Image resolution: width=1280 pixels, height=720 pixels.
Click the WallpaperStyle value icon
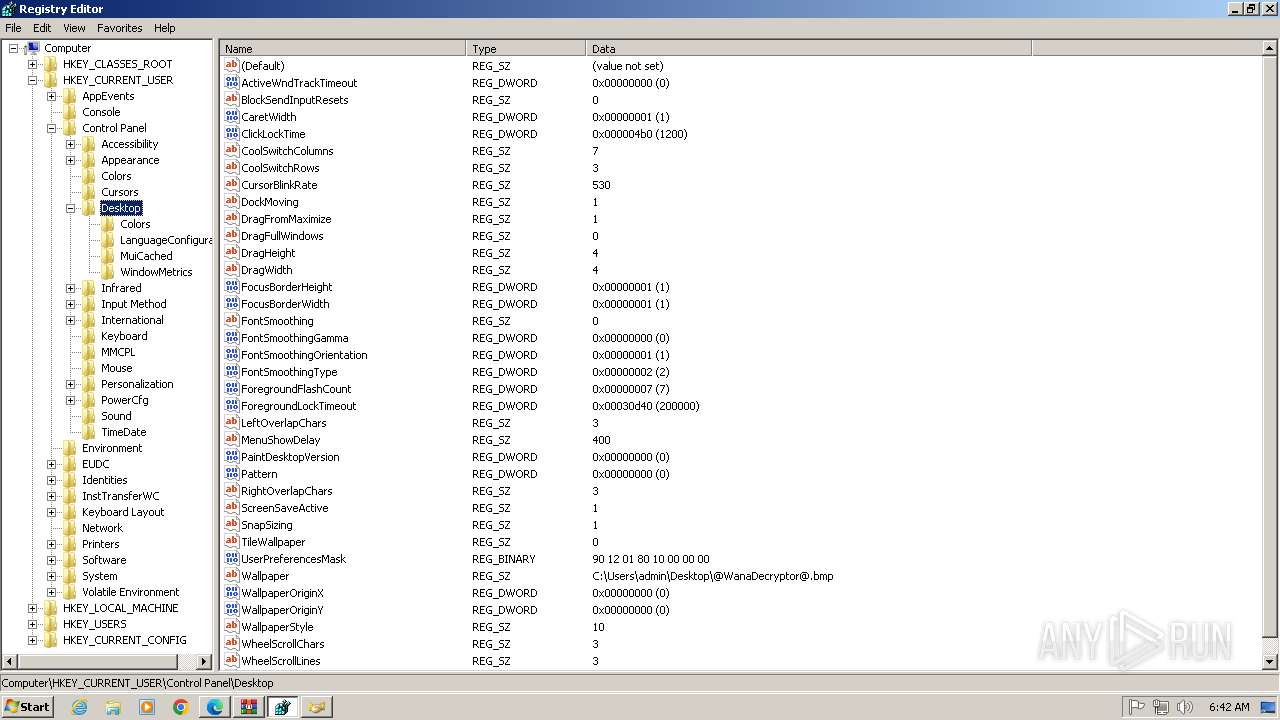point(232,627)
